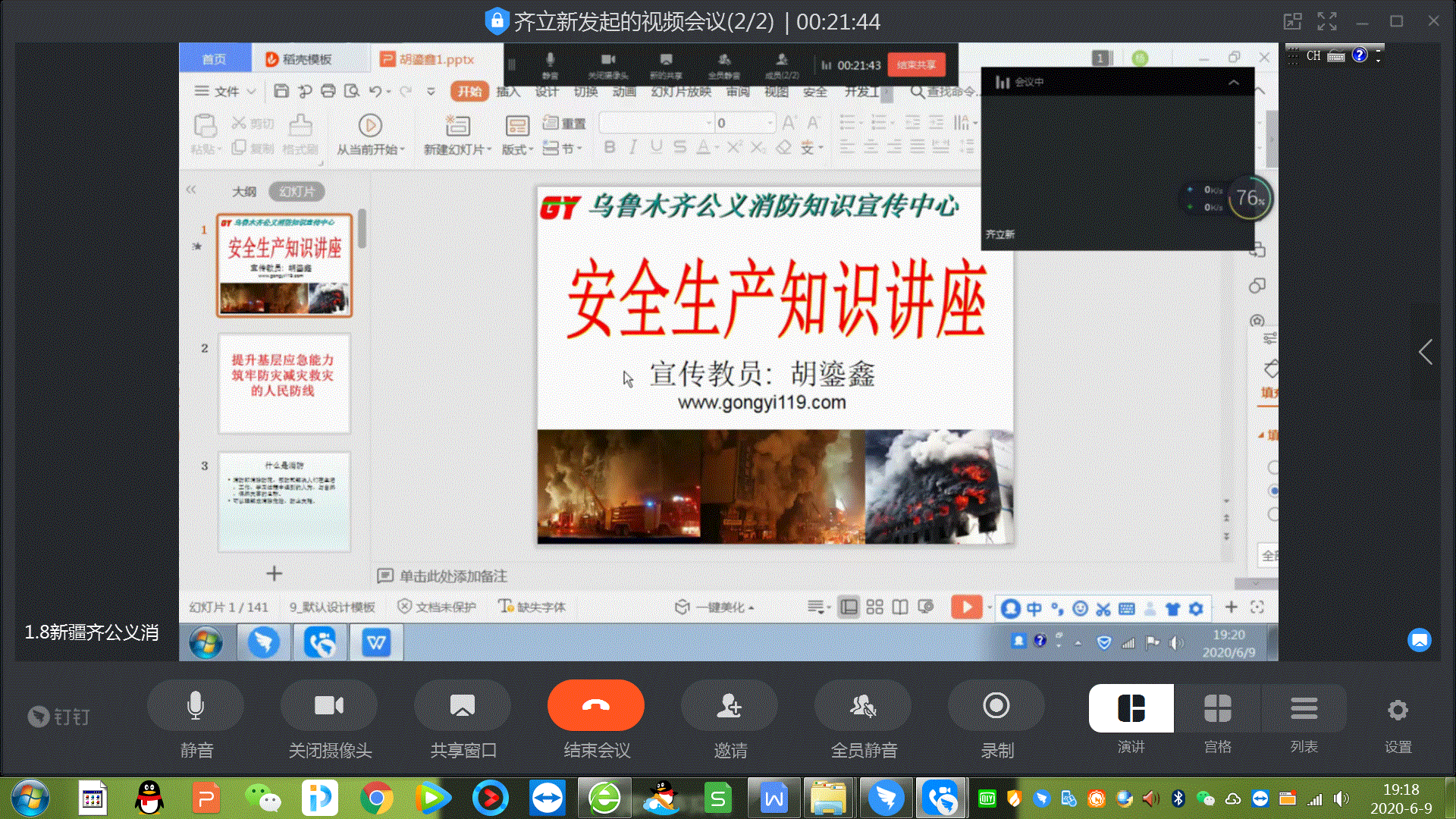
Task: Start recording with 录制 icon
Action: pos(996,706)
